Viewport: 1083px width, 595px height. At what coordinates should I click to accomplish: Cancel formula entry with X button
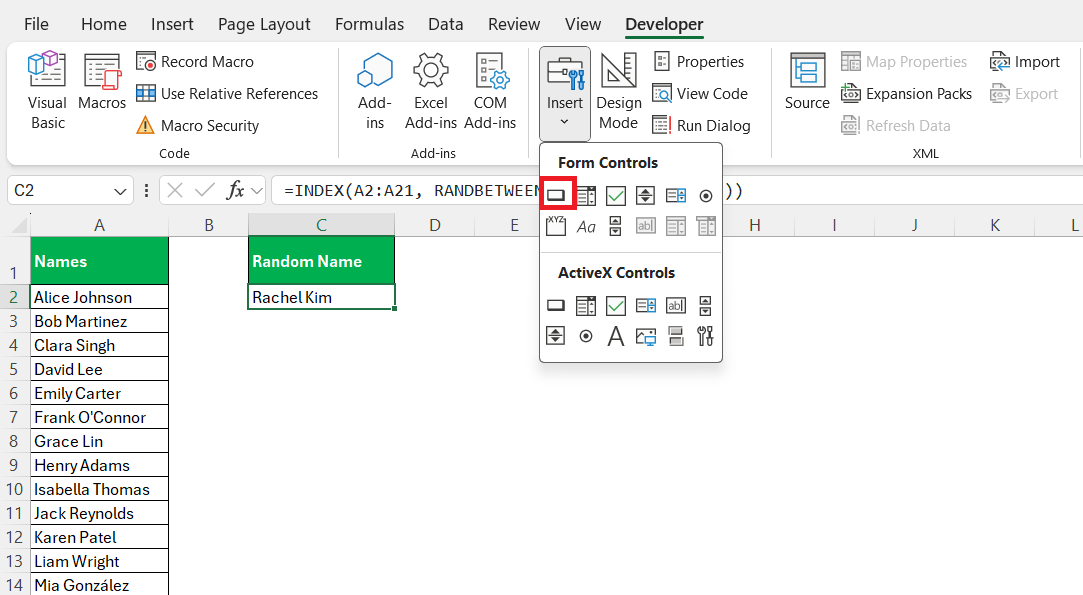click(175, 191)
